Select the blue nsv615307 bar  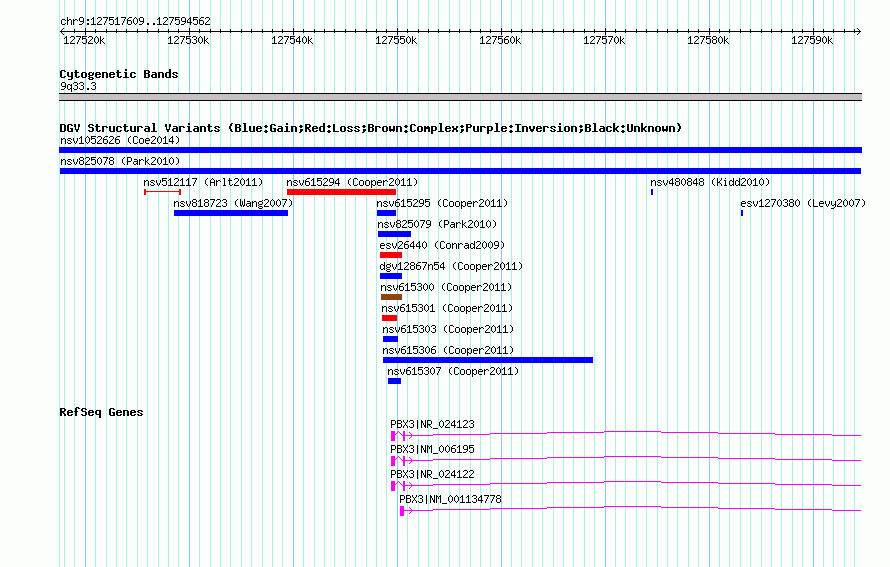(x=394, y=381)
